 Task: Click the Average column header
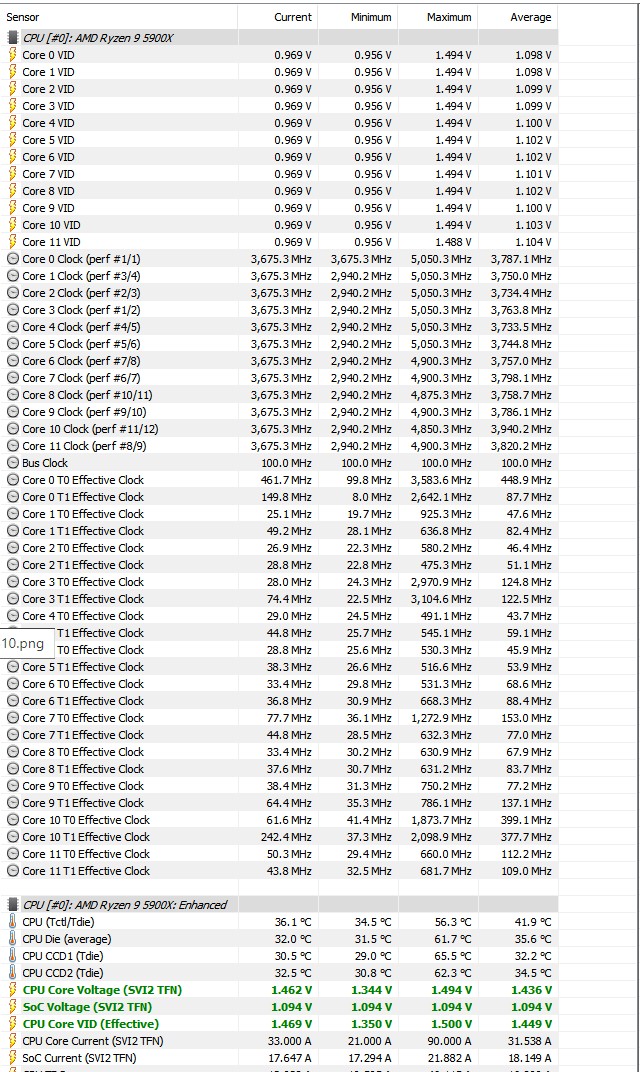pos(530,17)
